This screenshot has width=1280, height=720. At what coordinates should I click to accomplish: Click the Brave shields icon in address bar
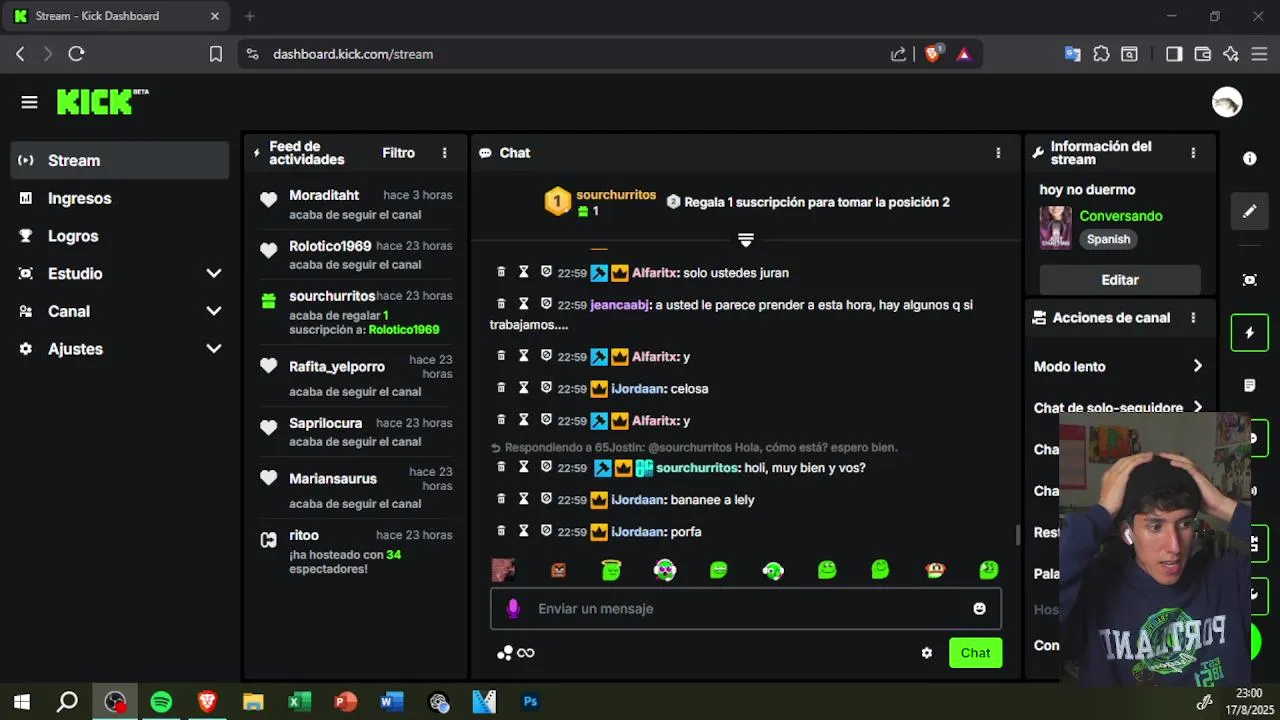coord(933,54)
